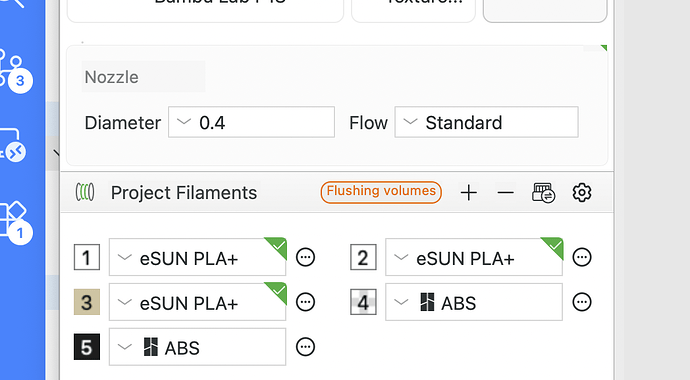This screenshot has width=690, height=380.
Task: Open sidebar icon with badge 3
Action: 14,70
